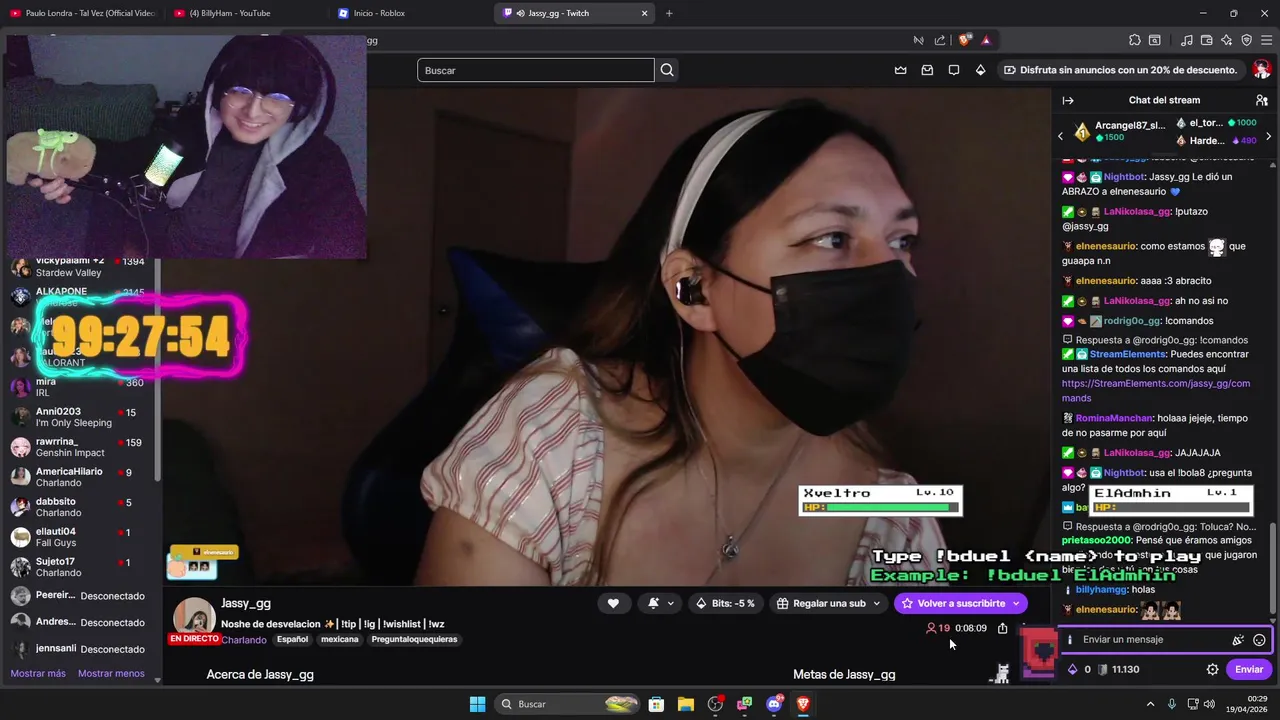Switch to BillyHam YouTube tab
The width and height of the screenshot is (1280, 720).
244,13
